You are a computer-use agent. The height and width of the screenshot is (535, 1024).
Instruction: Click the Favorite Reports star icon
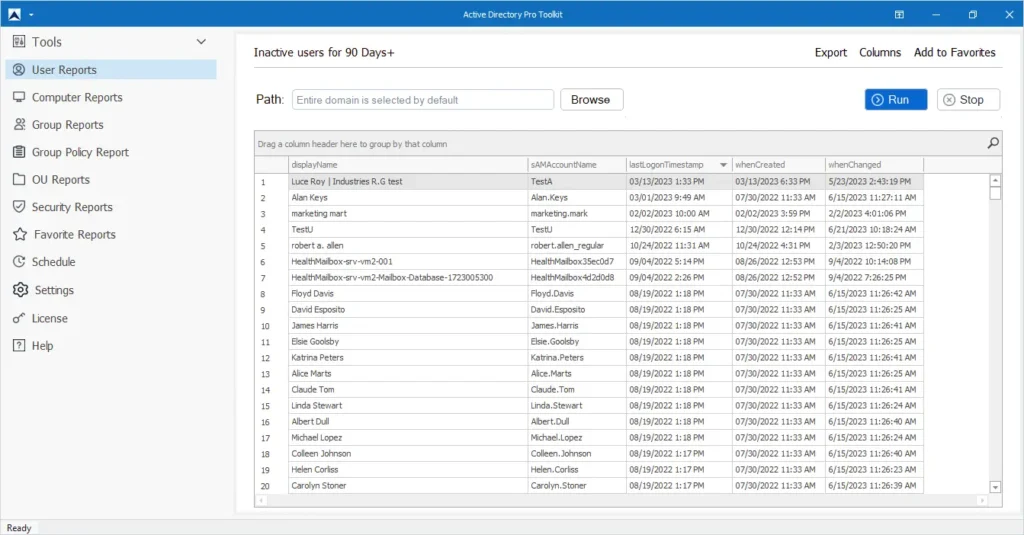20,234
